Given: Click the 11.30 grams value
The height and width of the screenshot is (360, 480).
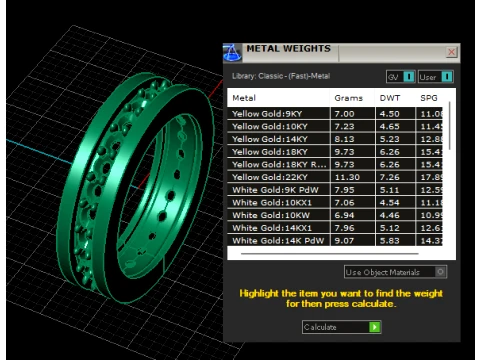Looking at the screenshot, I should [x=347, y=177].
